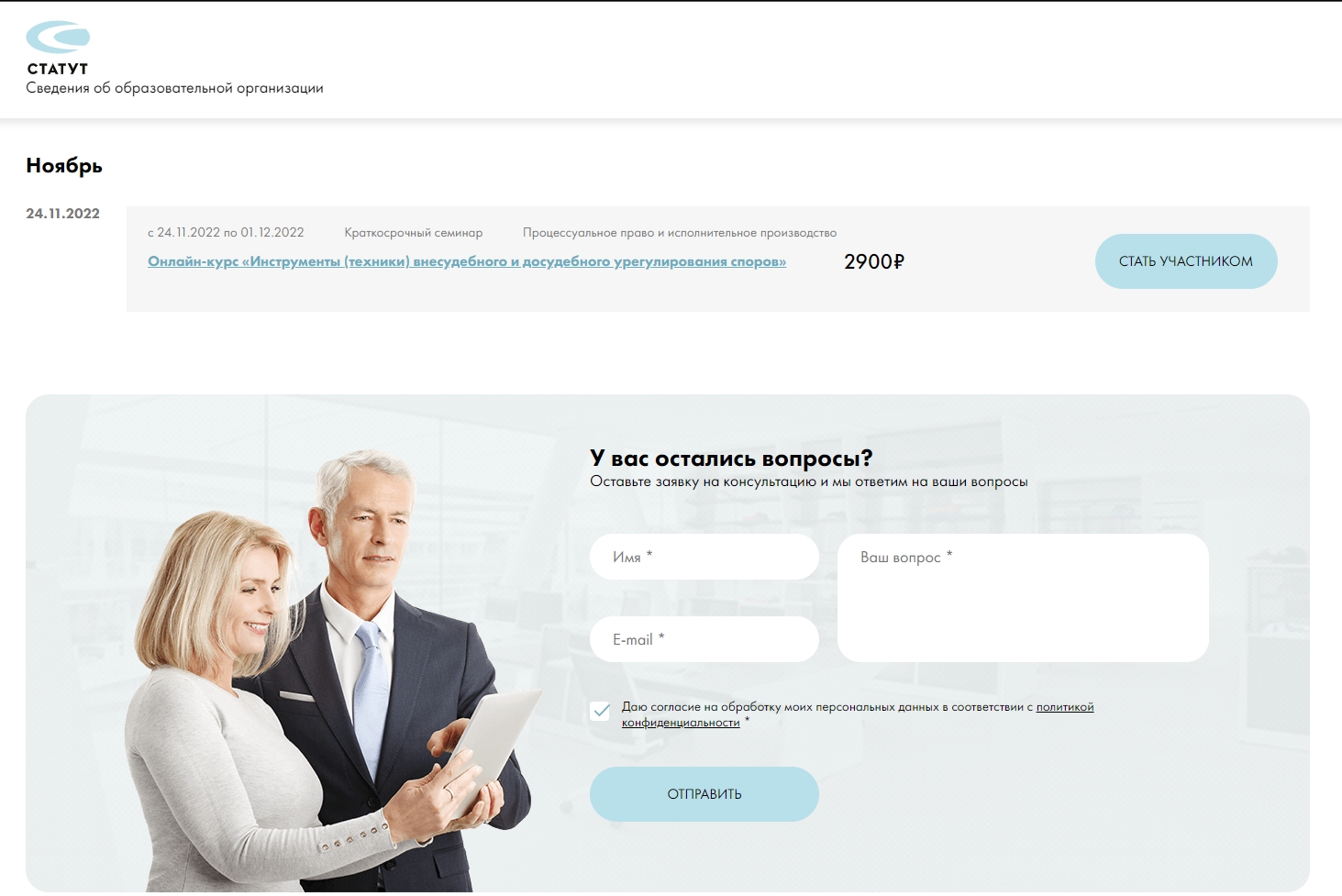The image size is (1342, 896).
Task: Submit the form with ОТПРАВИТЬ button
Action: (x=704, y=794)
